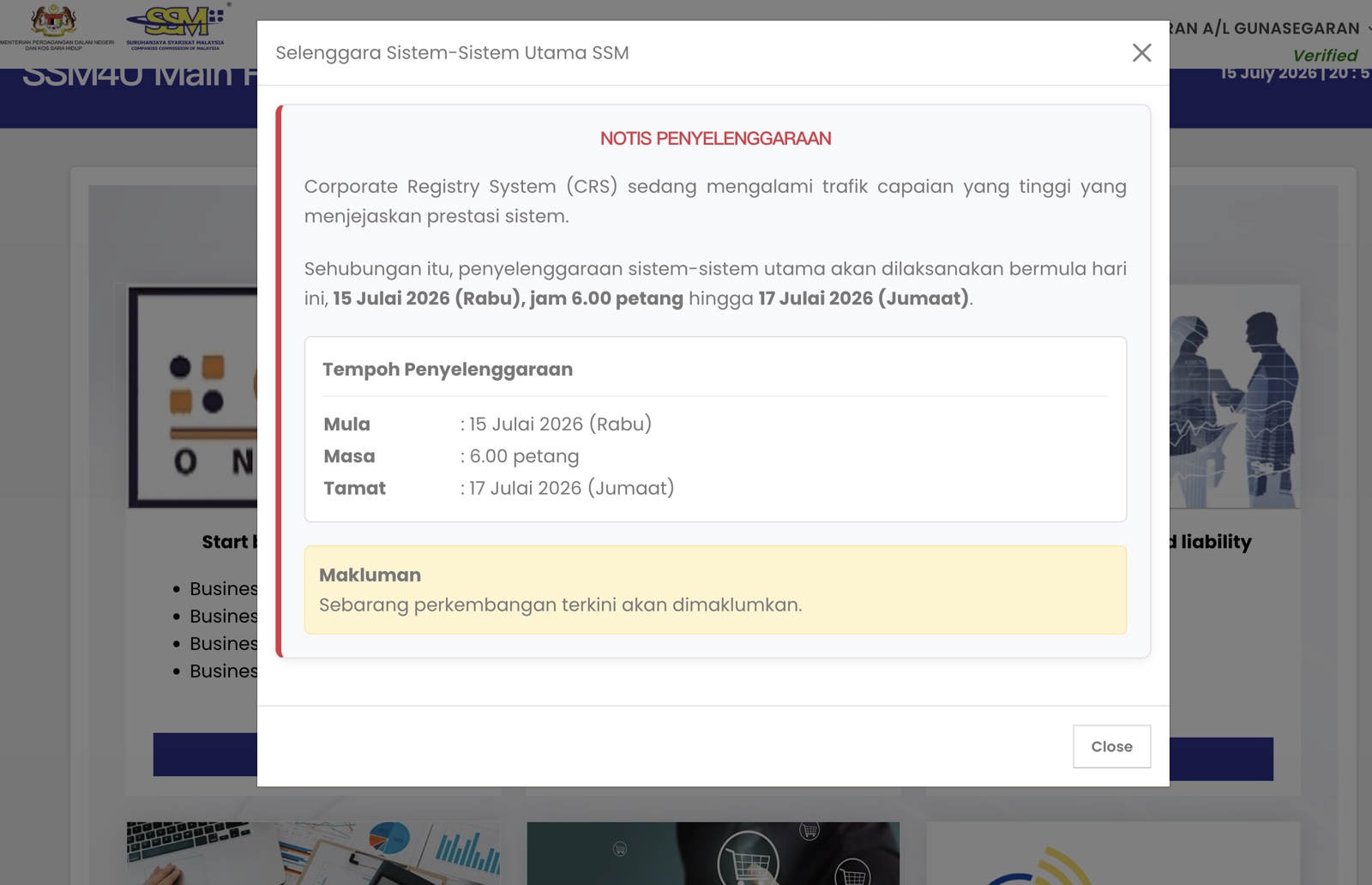Click the blue button under the liability card
1372x885 pixels.
1221,759
